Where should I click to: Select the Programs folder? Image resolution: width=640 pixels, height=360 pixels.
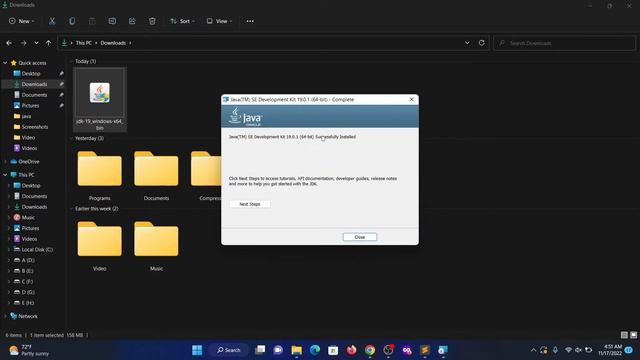point(100,175)
